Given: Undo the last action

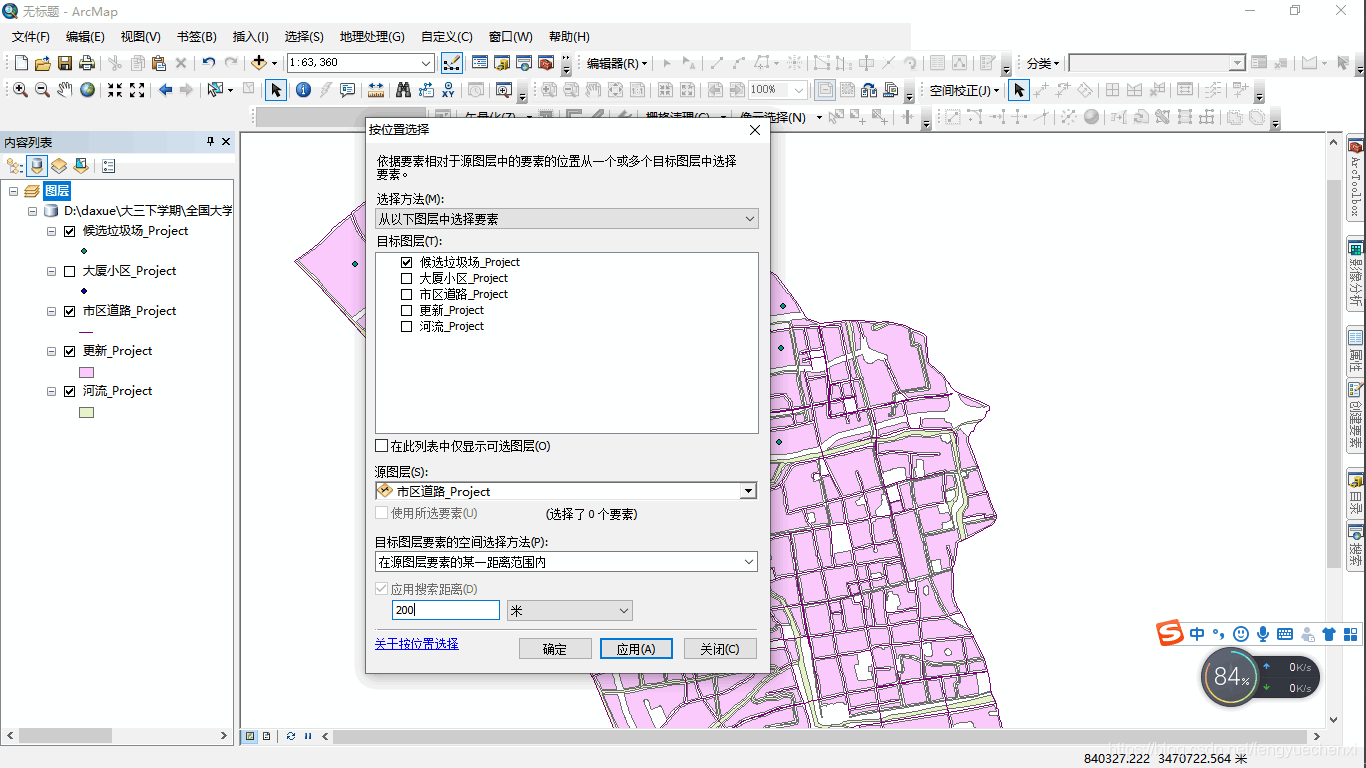Looking at the screenshot, I should pyautogui.click(x=208, y=63).
